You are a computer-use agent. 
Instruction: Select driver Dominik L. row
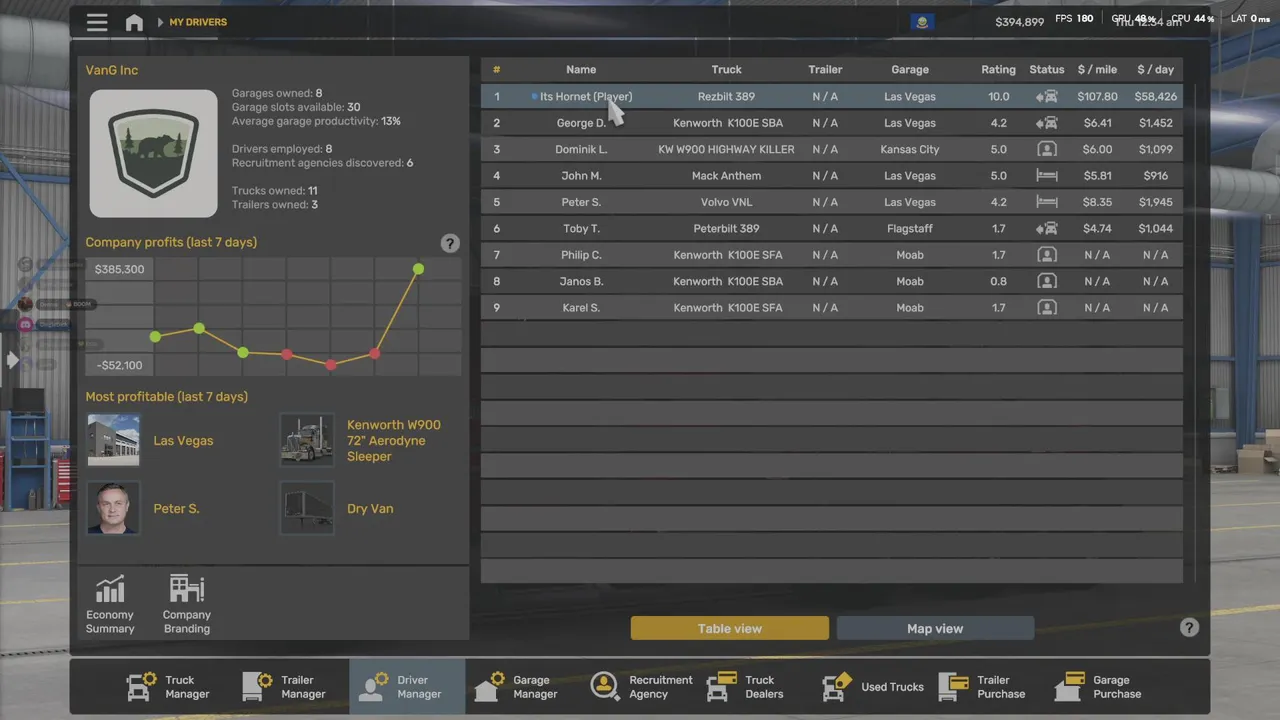click(832, 149)
